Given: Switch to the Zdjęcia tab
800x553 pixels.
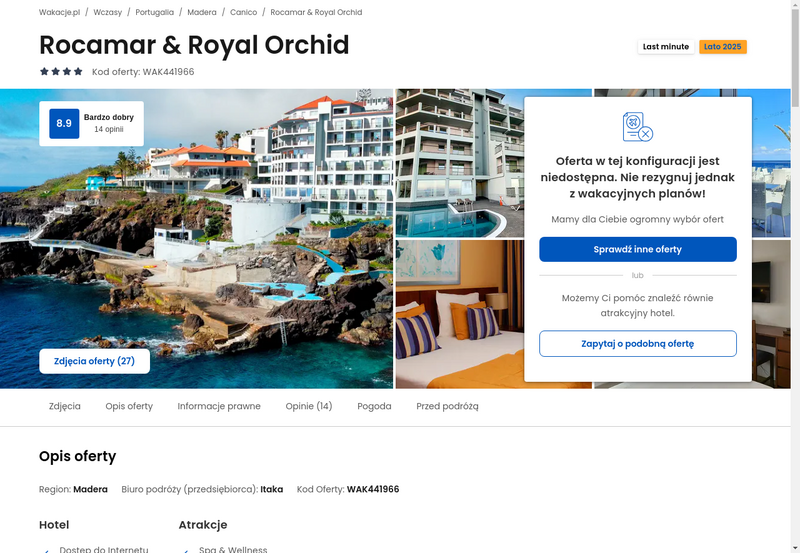Looking at the screenshot, I should click(x=65, y=406).
